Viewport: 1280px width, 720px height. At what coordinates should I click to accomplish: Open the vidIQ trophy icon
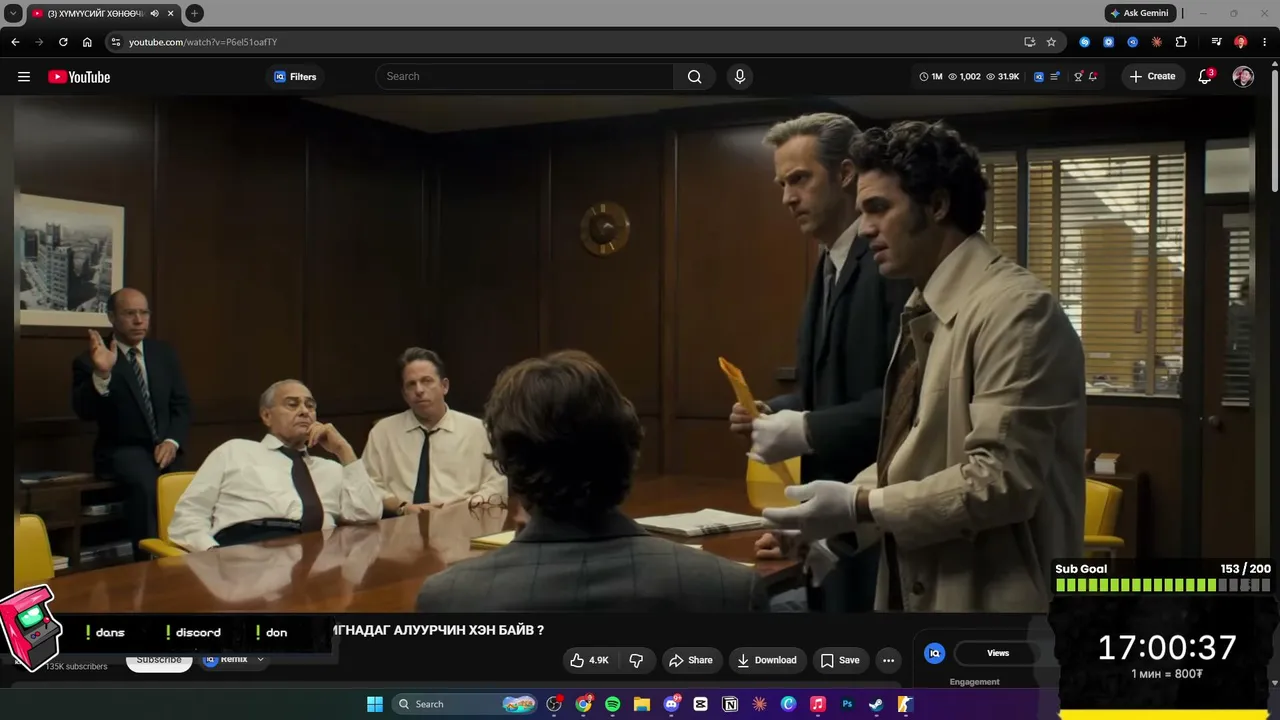[x=1078, y=77]
